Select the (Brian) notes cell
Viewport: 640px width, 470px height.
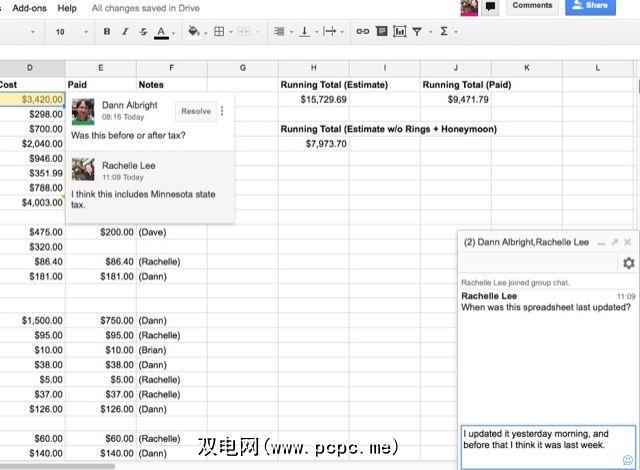171,350
